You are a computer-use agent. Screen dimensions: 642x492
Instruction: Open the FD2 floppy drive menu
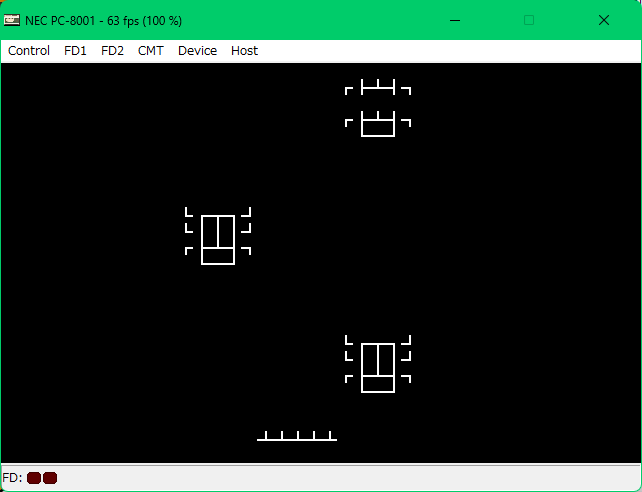pyautogui.click(x=112, y=51)
